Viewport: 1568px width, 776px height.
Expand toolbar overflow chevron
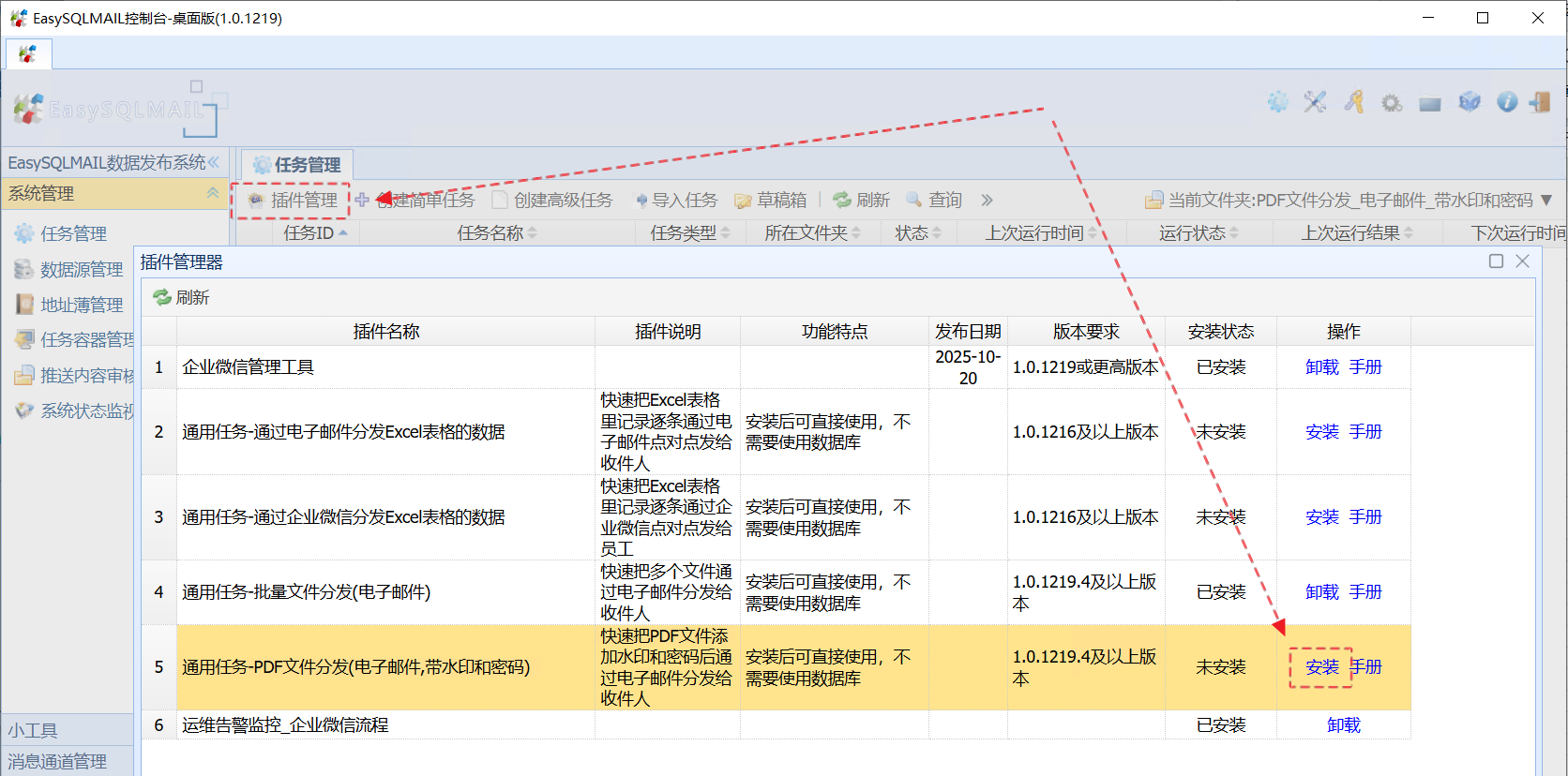coord(987,201)
